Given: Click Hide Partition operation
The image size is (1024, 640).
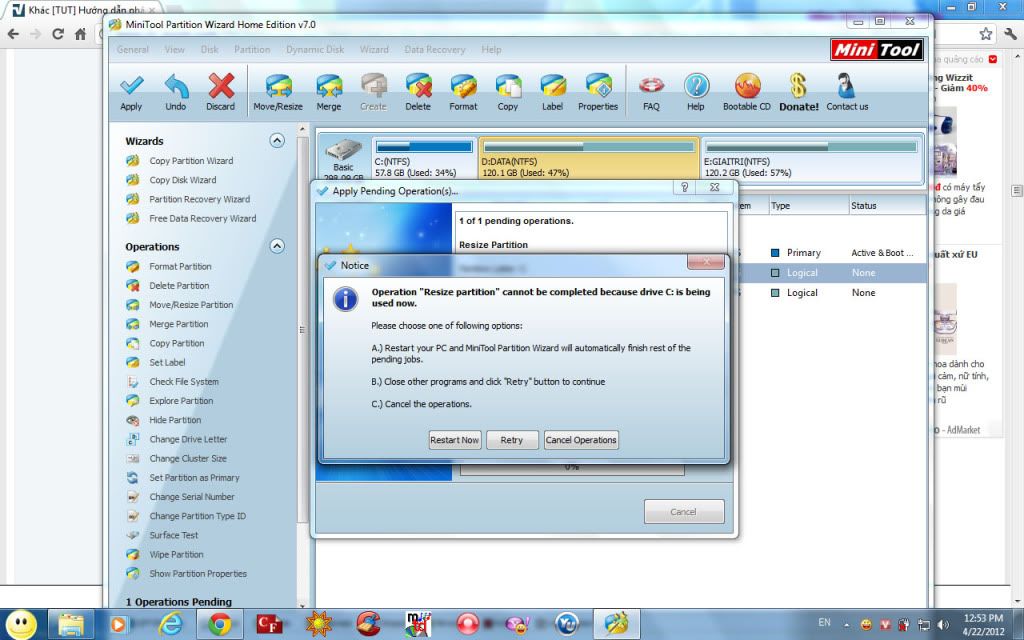Looking at the screenshot, I should pos(175,420).
